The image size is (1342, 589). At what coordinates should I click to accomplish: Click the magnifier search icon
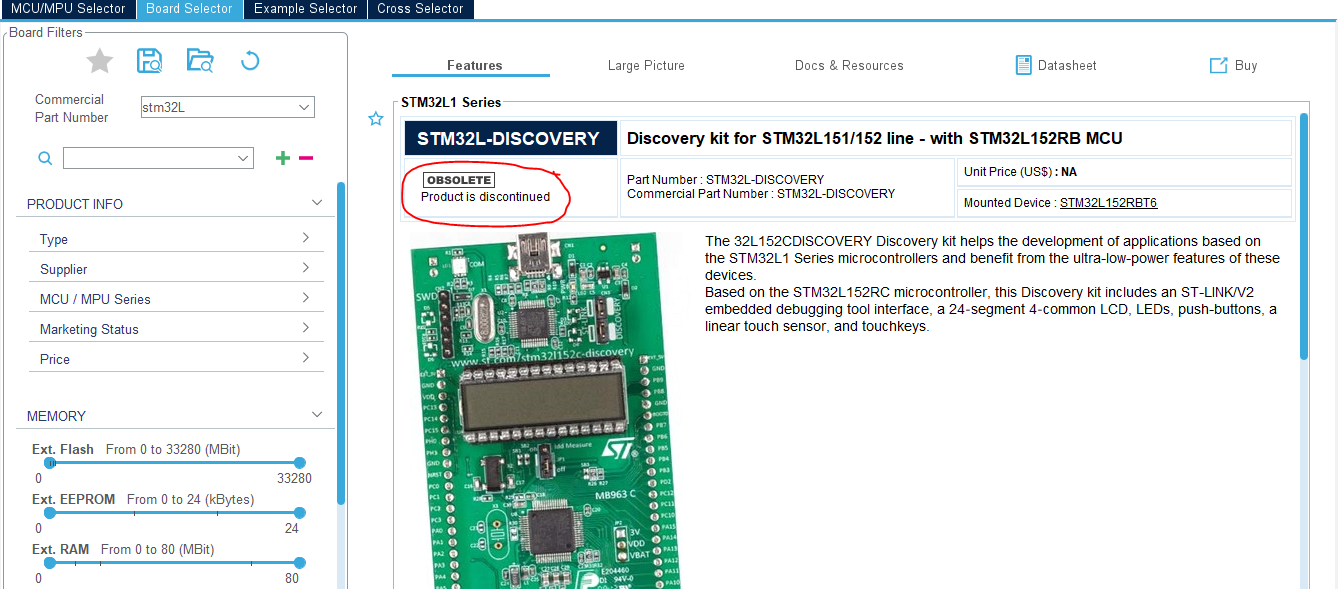(44, 158)
